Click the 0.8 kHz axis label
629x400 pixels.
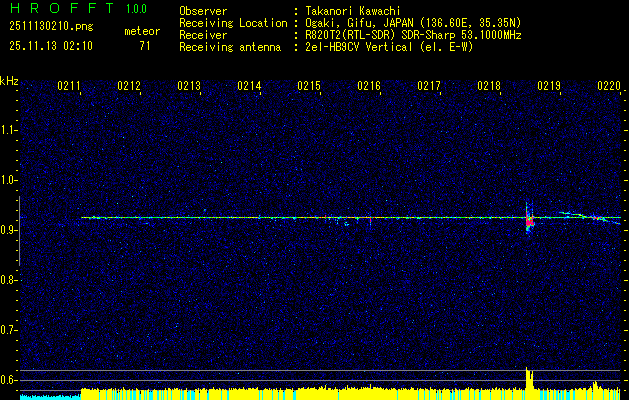8,280
